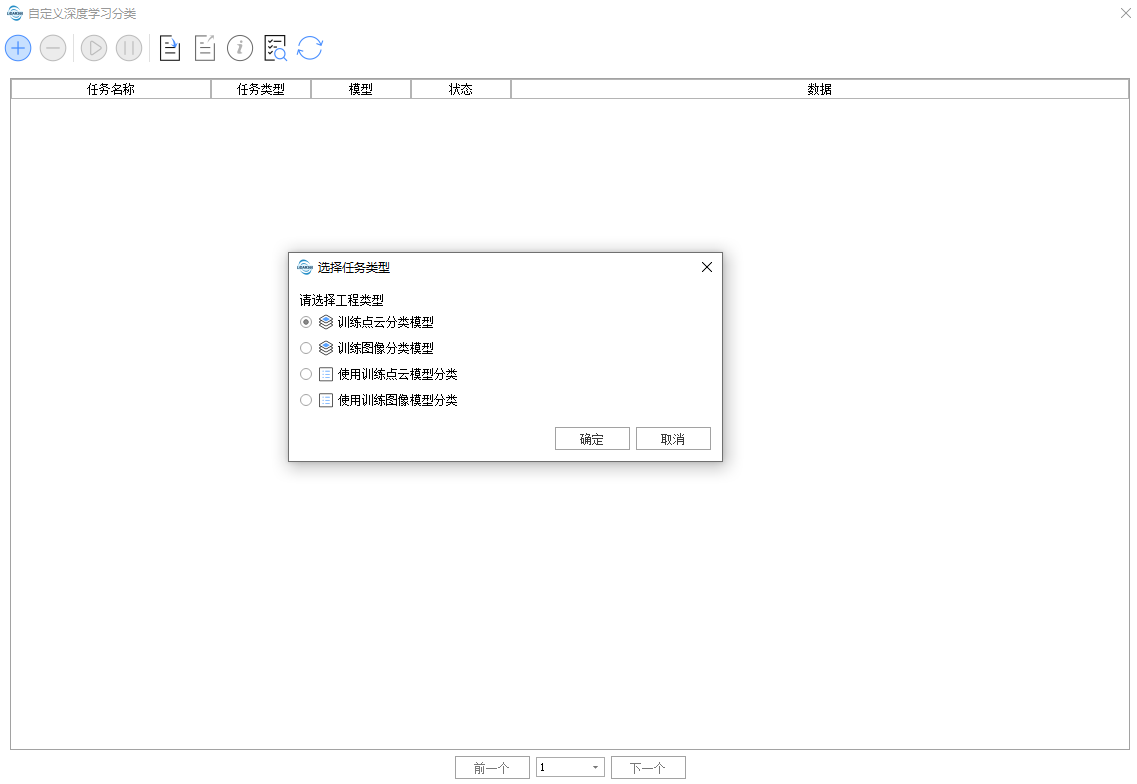The image size is (1137, 784).
Task: Click the list icon beside 使用训练点云模型分类
Action: pyautogui.click(x=326, y=374)
